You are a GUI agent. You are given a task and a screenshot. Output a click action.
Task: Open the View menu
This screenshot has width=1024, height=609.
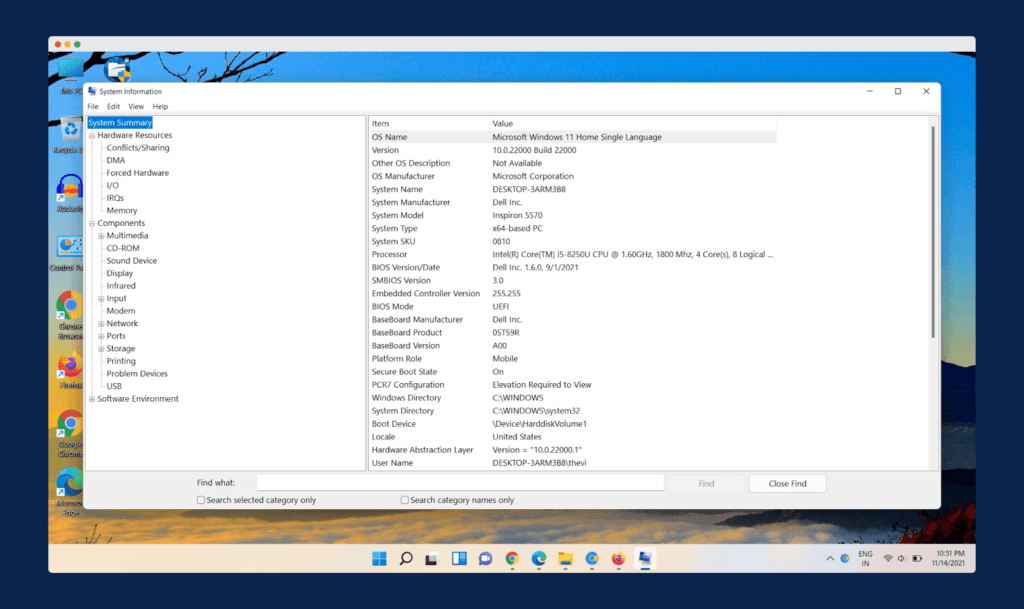point(136,106)
